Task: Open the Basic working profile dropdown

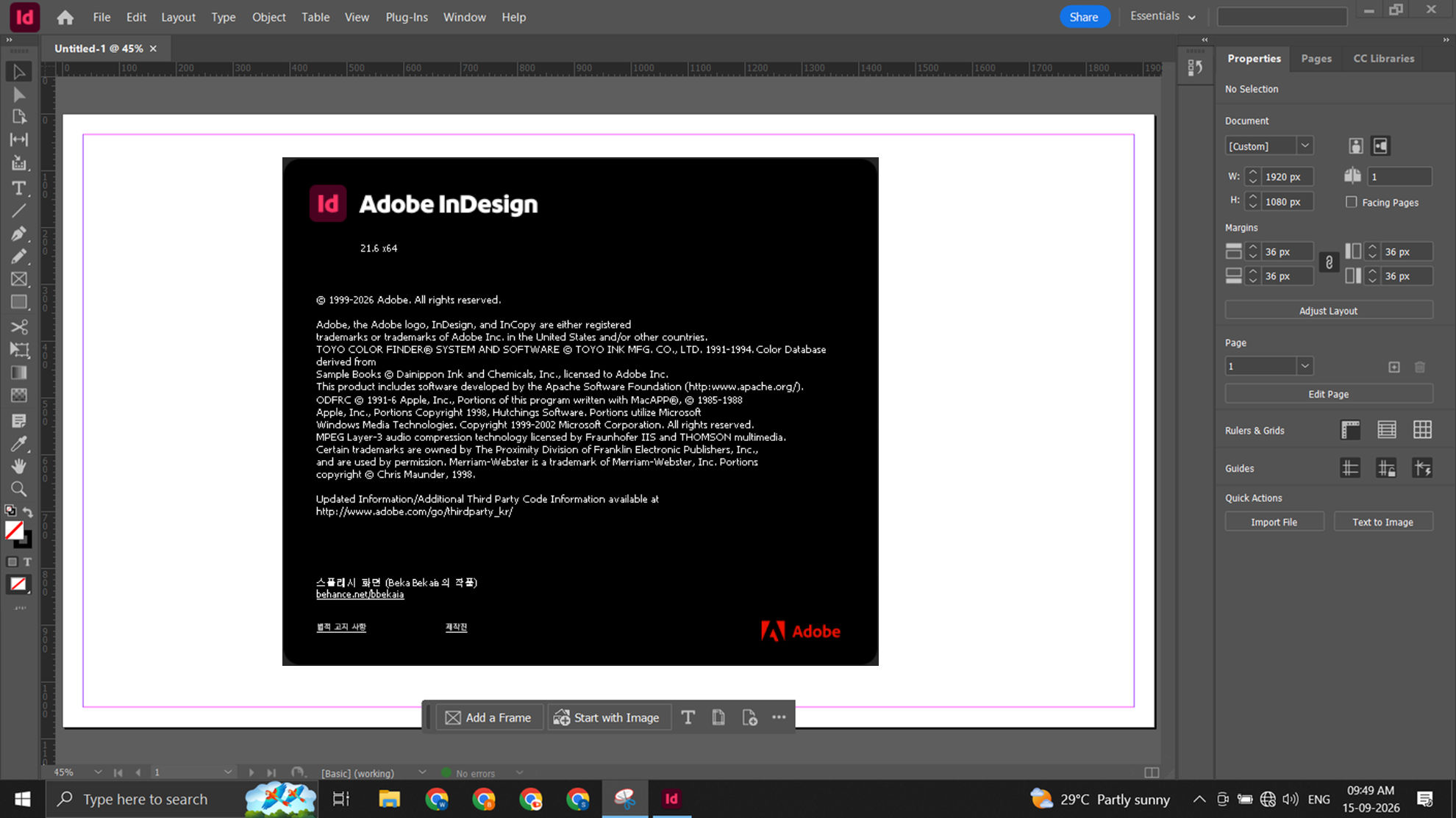Action: click(422, 772)
